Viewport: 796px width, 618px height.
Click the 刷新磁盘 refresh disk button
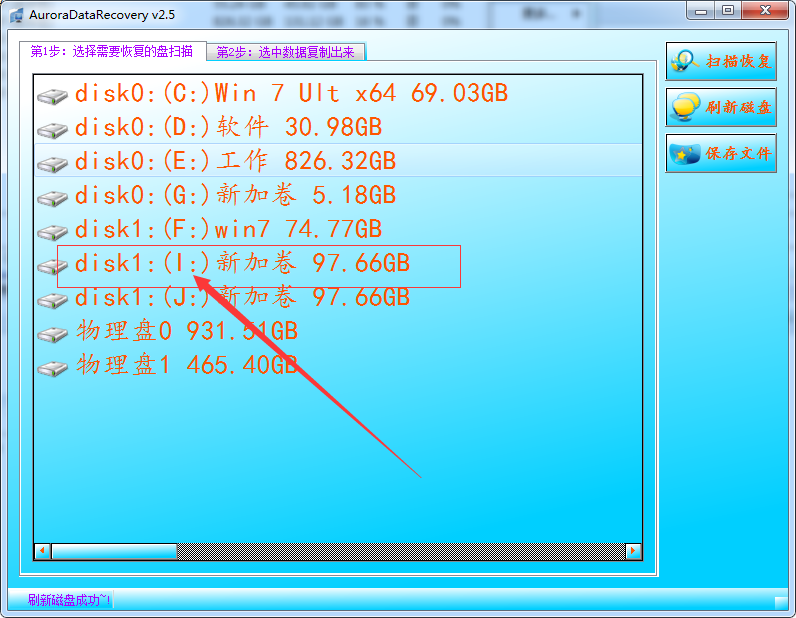[x=721, y=107]
